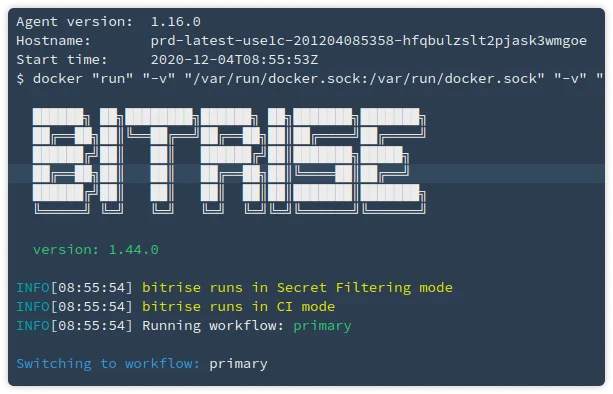
Task: Select start time 2020-12-04T08:55:53Z
Action: tap(234, 59)
